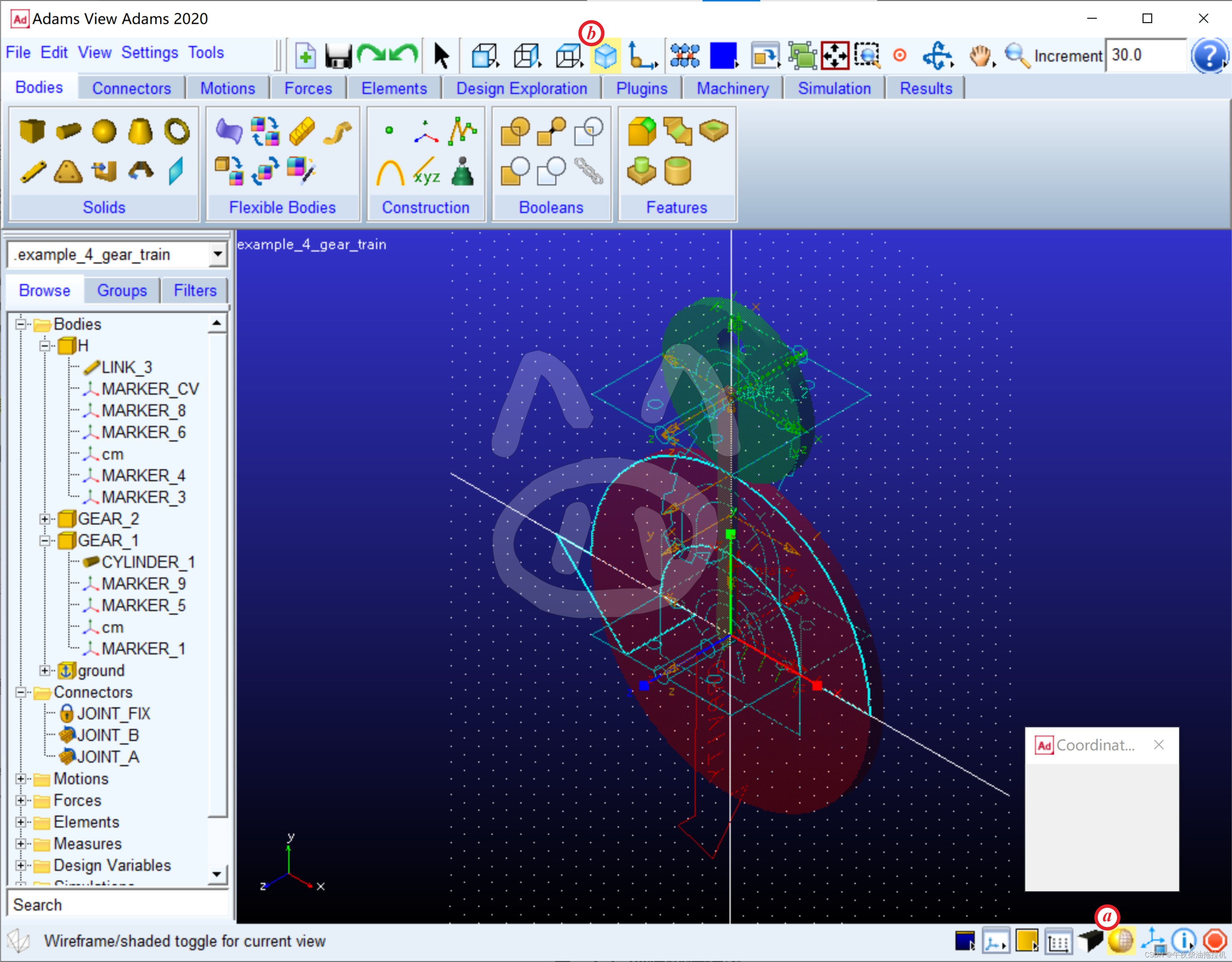Expand the ground node
This screenshot has width=1232, height=962.
point(45,670)
